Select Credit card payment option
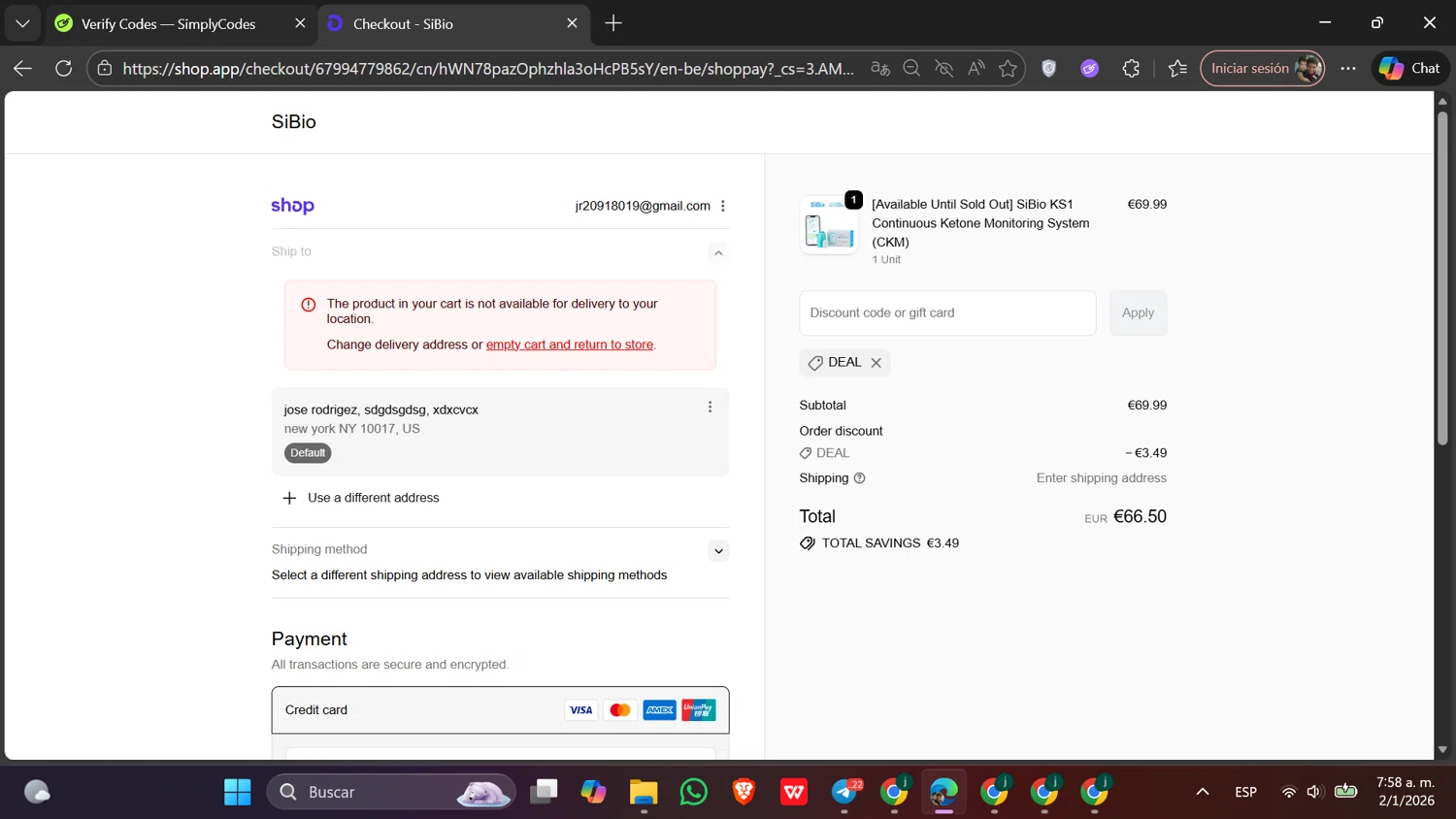Viewport: 1456px width, 819px height. (x=500, y=710)
